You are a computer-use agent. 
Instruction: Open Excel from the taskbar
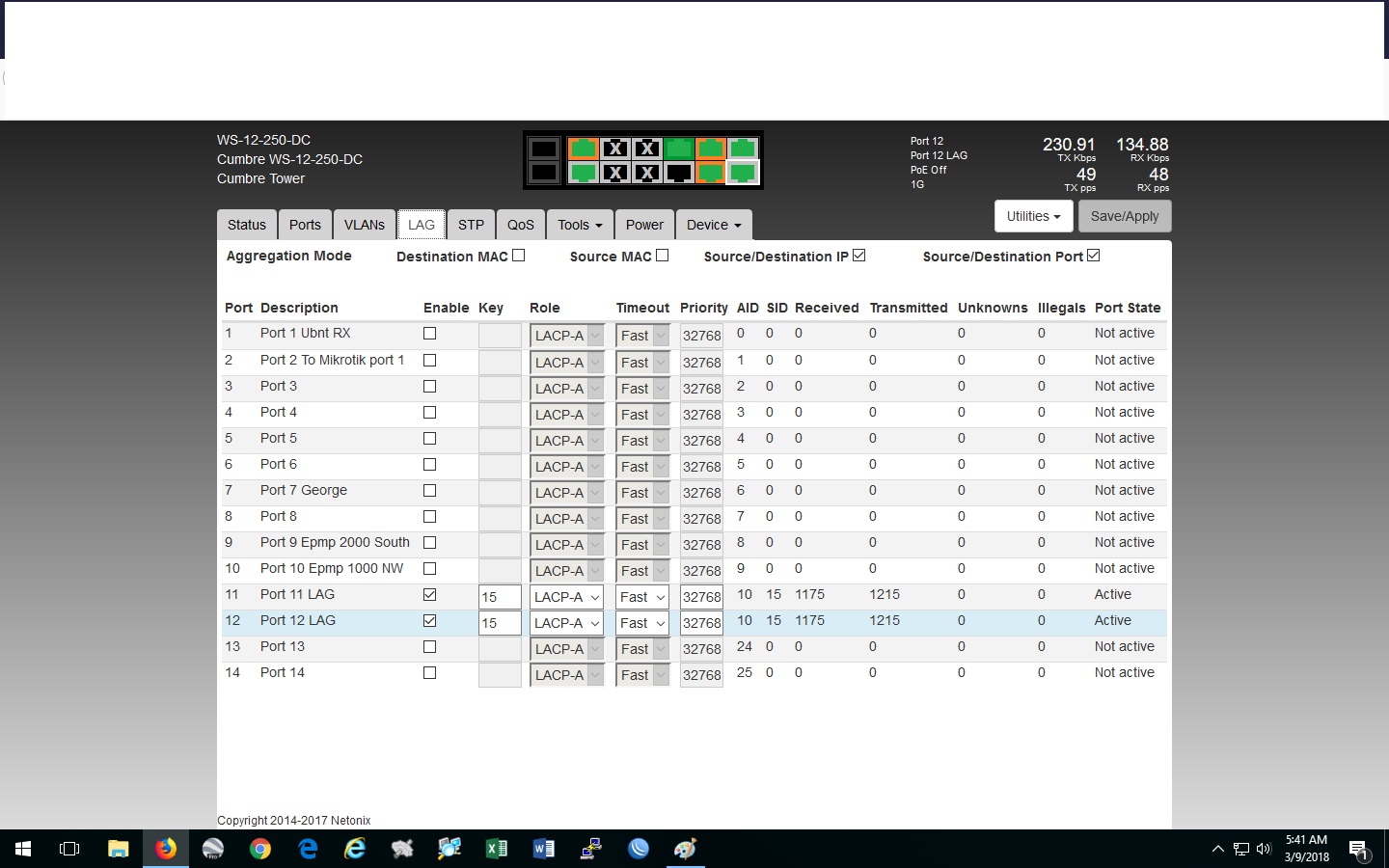pos(497,849)
